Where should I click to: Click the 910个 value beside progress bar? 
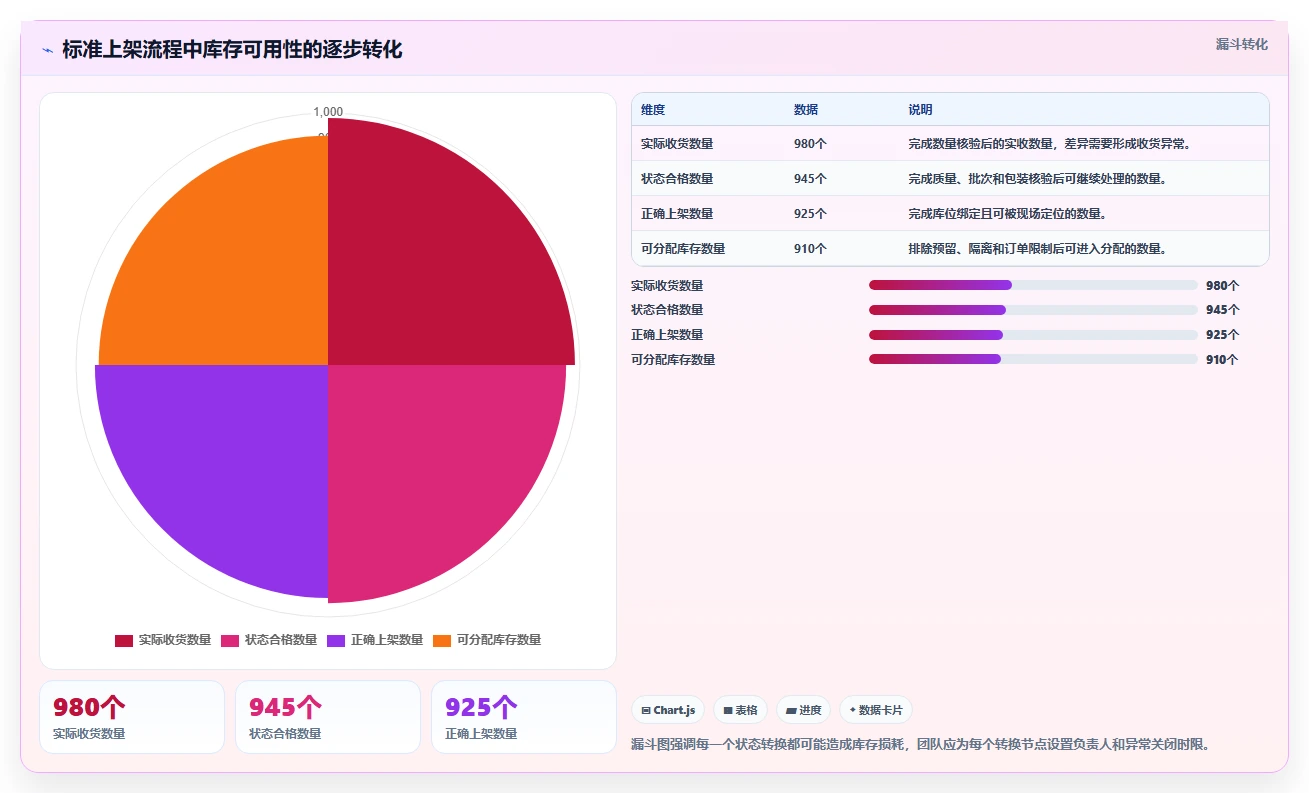click(1222, 360)
